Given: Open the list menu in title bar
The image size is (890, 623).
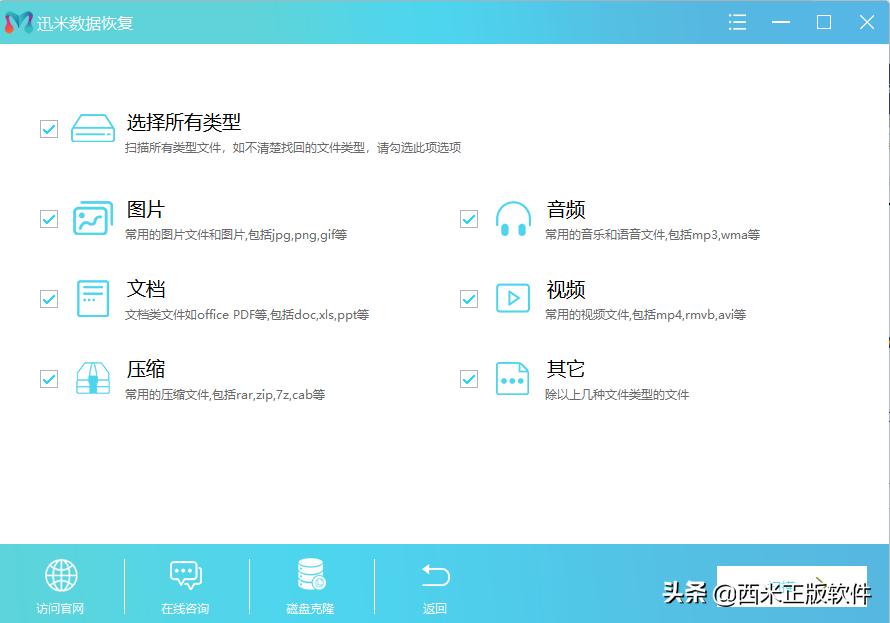Looking at the screenshot, I should [x=737, y=21].
